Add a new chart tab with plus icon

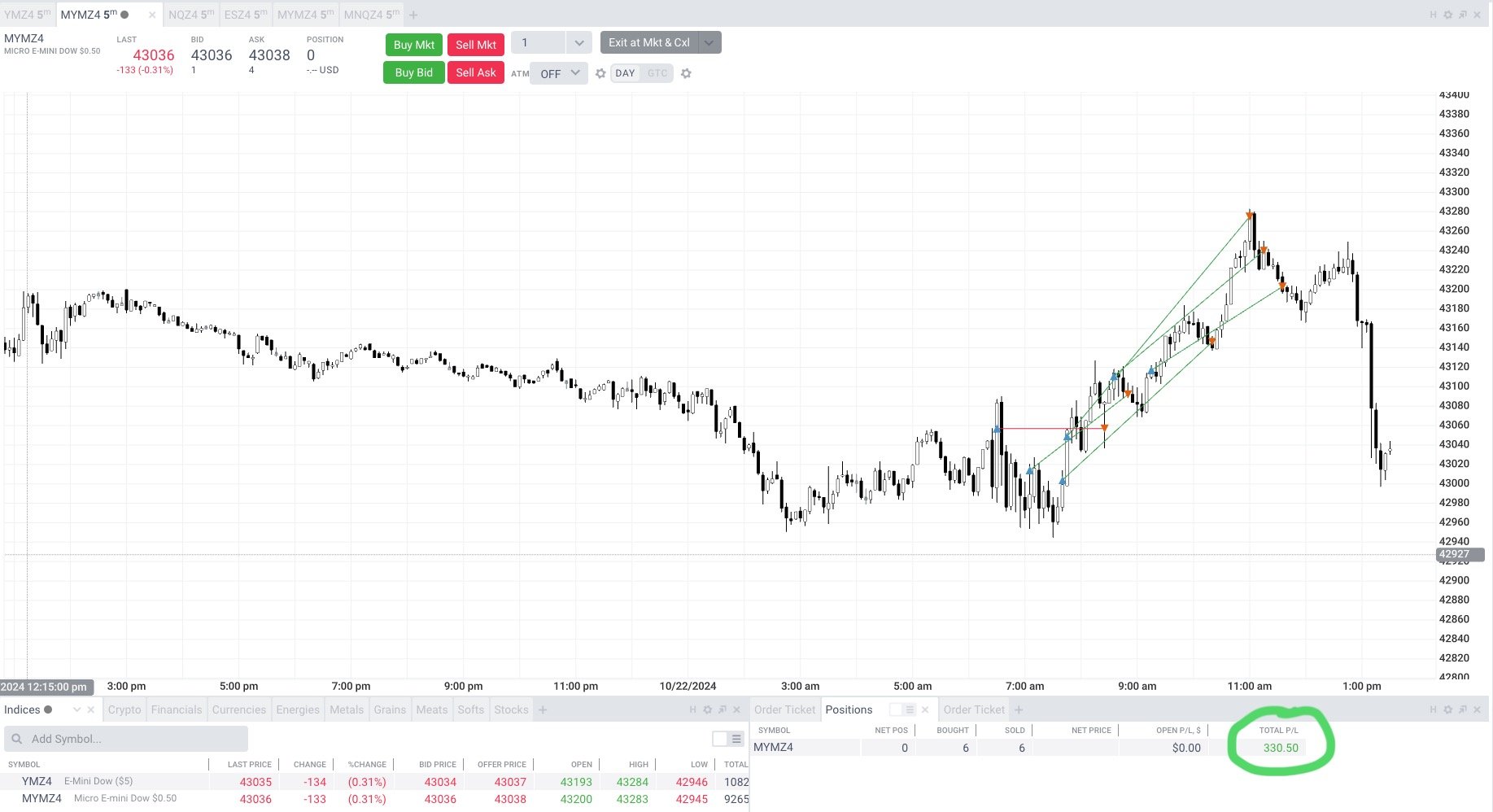[x=413, y=15]
